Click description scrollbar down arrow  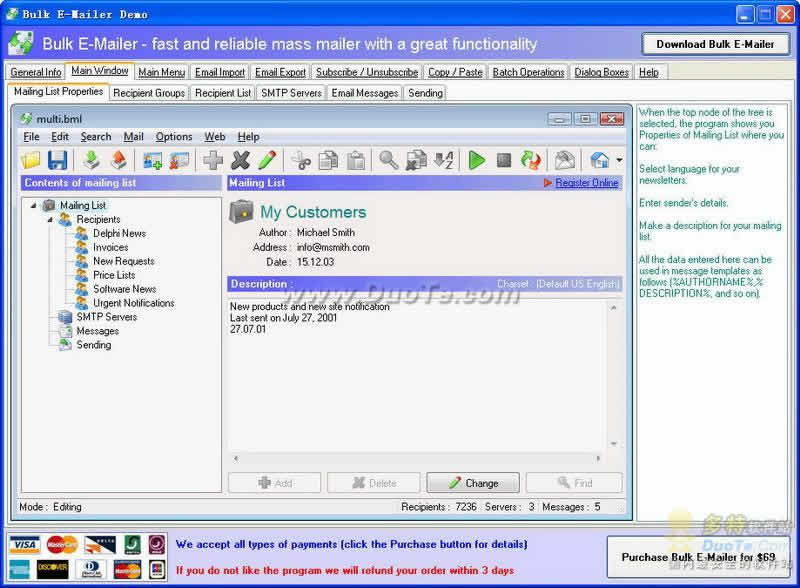(x=614, y=444)
